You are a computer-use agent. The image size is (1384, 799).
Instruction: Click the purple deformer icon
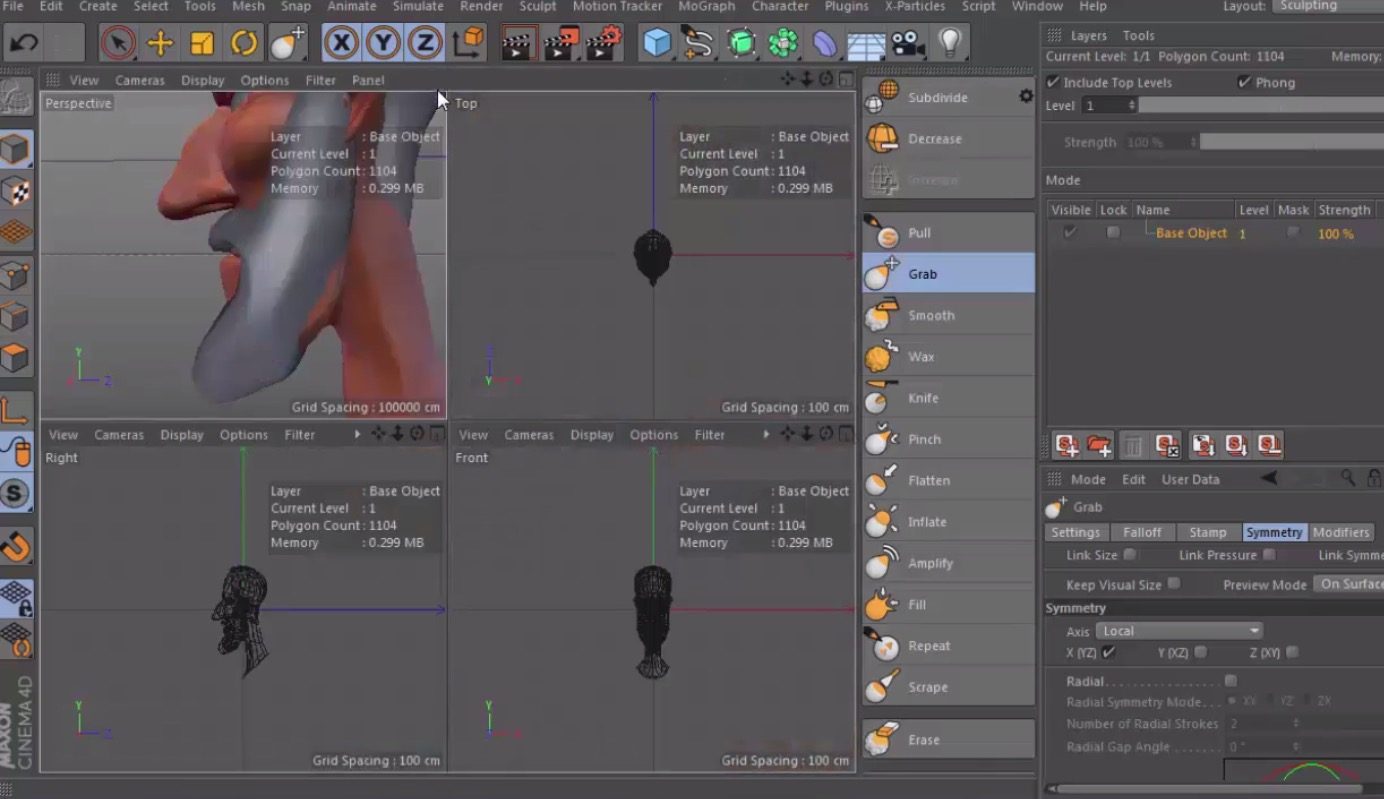[x=824, y=43]
